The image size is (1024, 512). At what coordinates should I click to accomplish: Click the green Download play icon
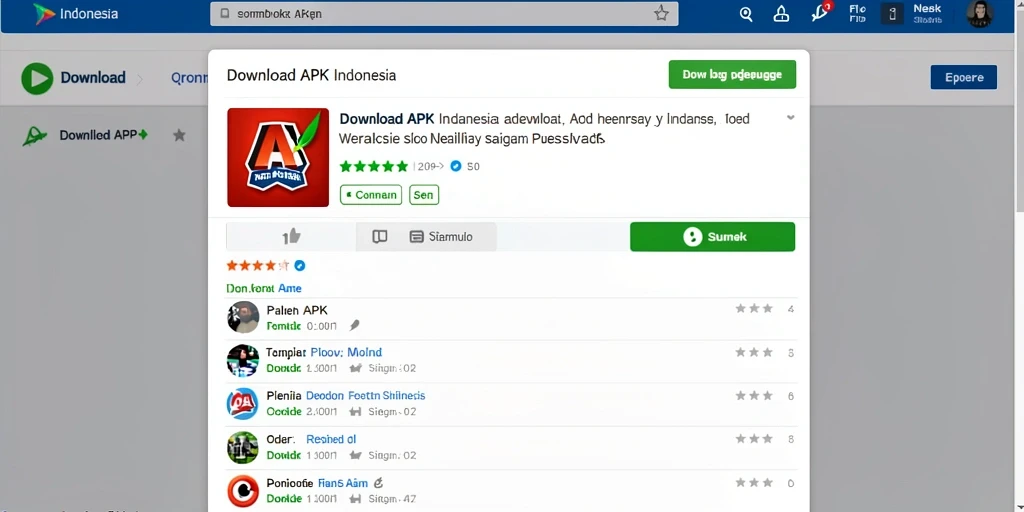point(37,78)
